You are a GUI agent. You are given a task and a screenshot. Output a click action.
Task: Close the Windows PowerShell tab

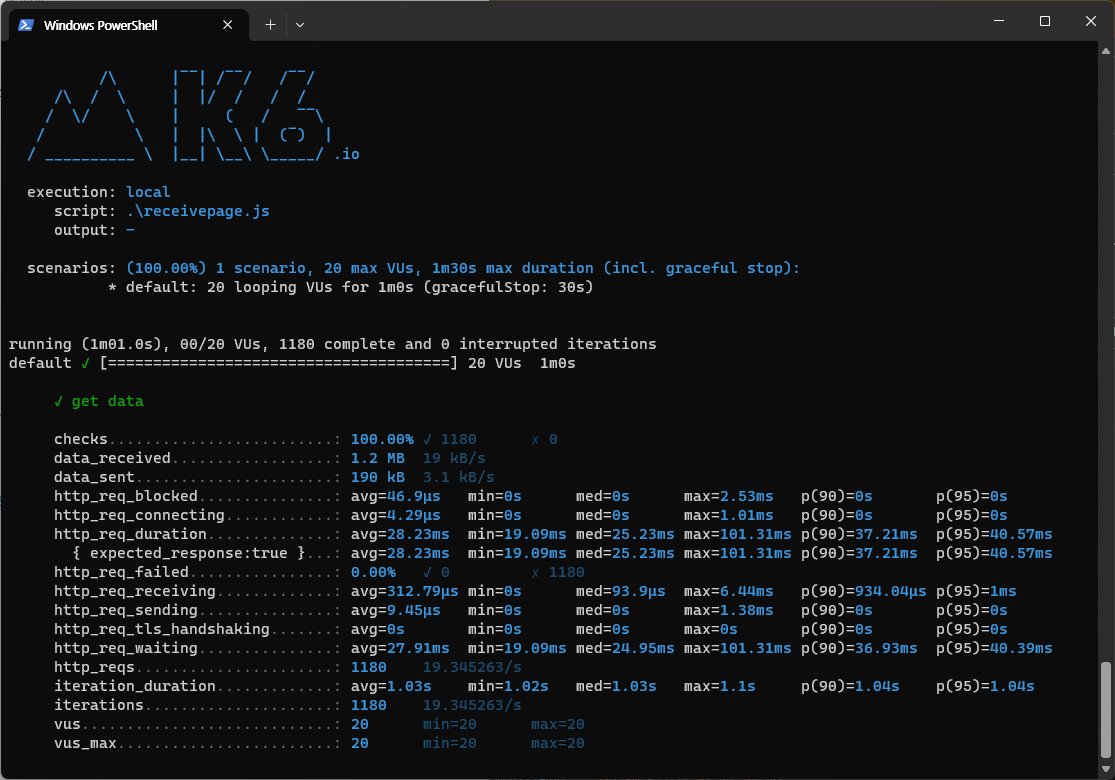(x=228, y=25)
